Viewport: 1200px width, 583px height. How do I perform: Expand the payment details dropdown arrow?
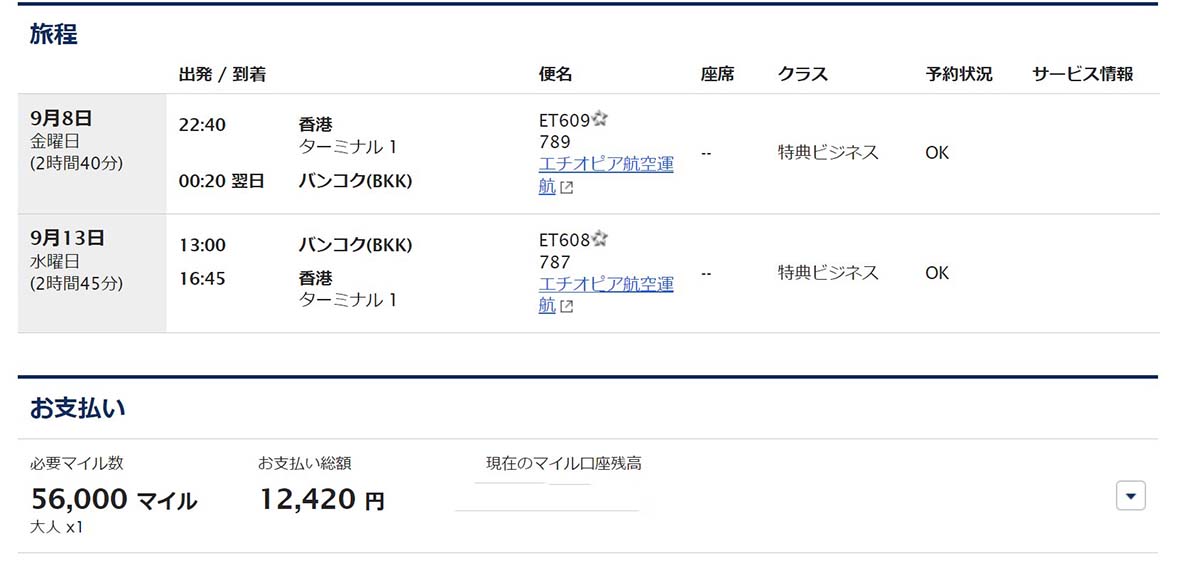[1130, 496]
